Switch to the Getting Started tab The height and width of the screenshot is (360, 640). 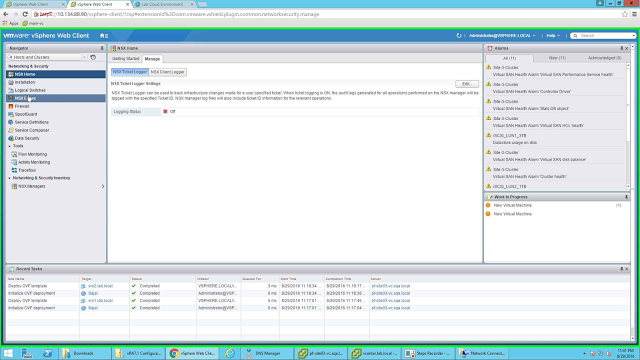(126, 59)
